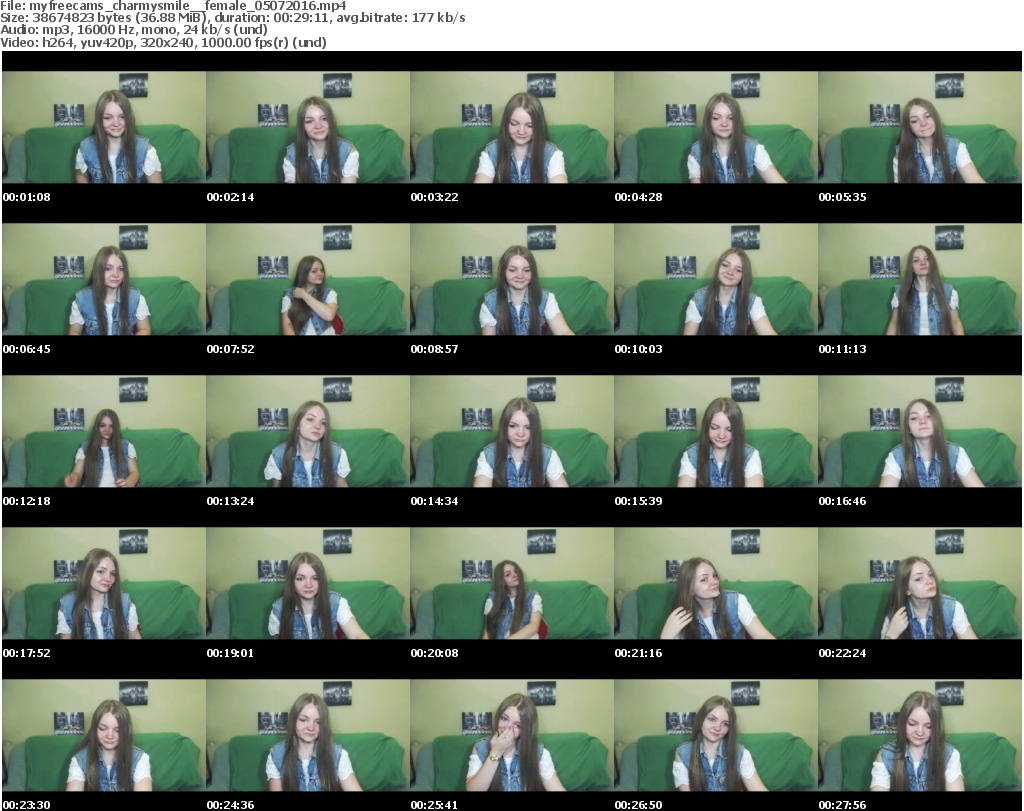This screenshot has height=811, width=1024.
Task: Click the thumbnail frame at 00:08:57
Action: (x=512, y=279)
